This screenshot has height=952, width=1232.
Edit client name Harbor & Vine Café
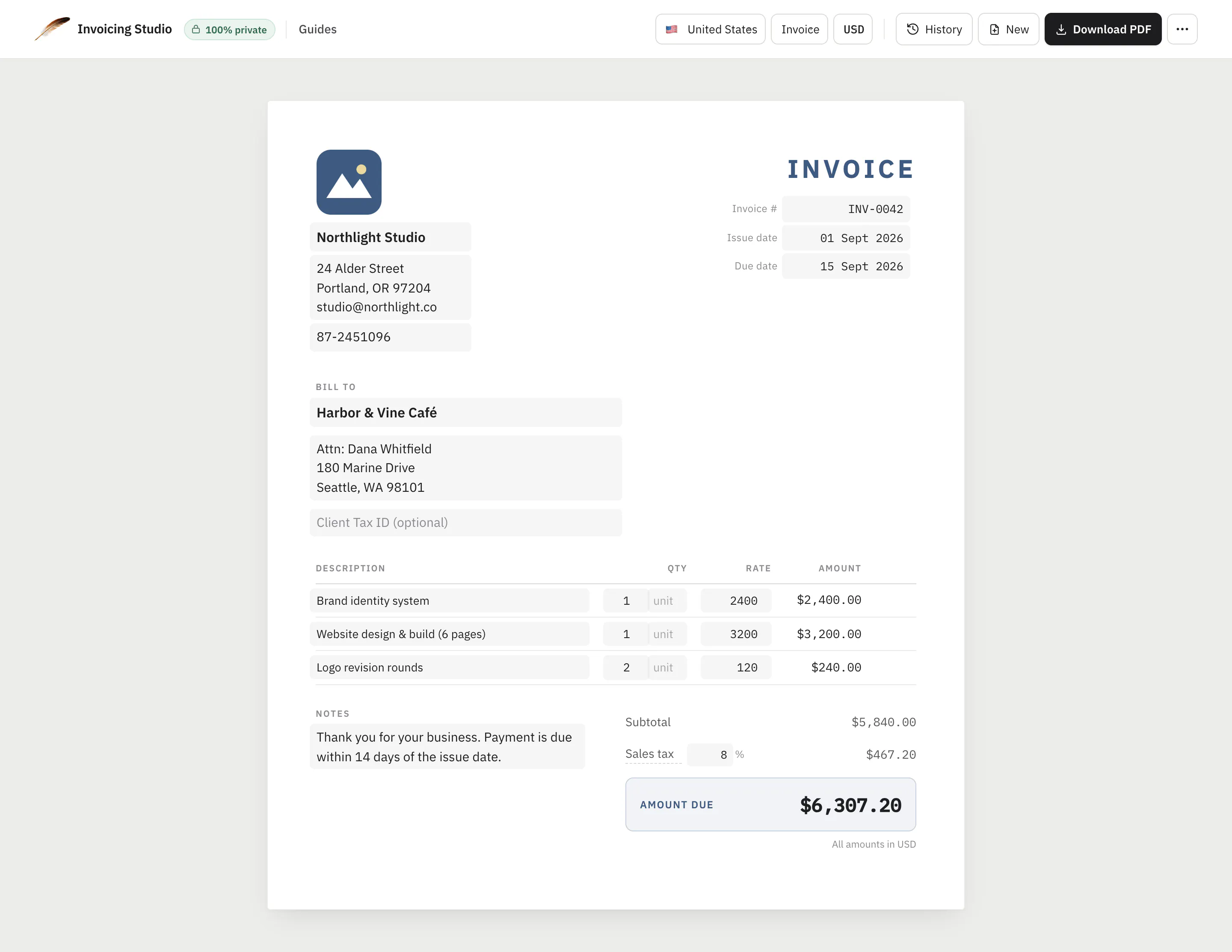pyautogui.click(x=465, y=413)
